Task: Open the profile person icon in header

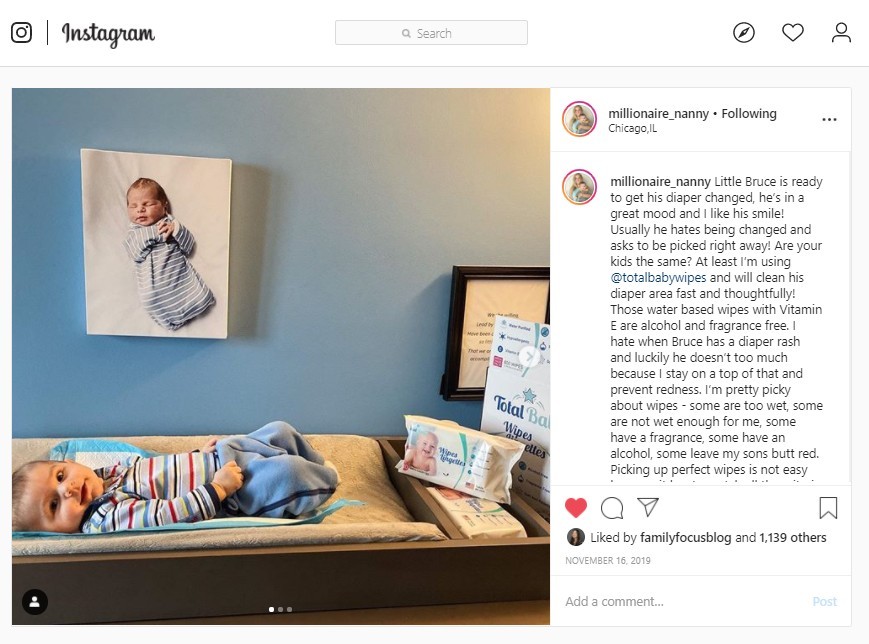Action: (x=841, y=33)
